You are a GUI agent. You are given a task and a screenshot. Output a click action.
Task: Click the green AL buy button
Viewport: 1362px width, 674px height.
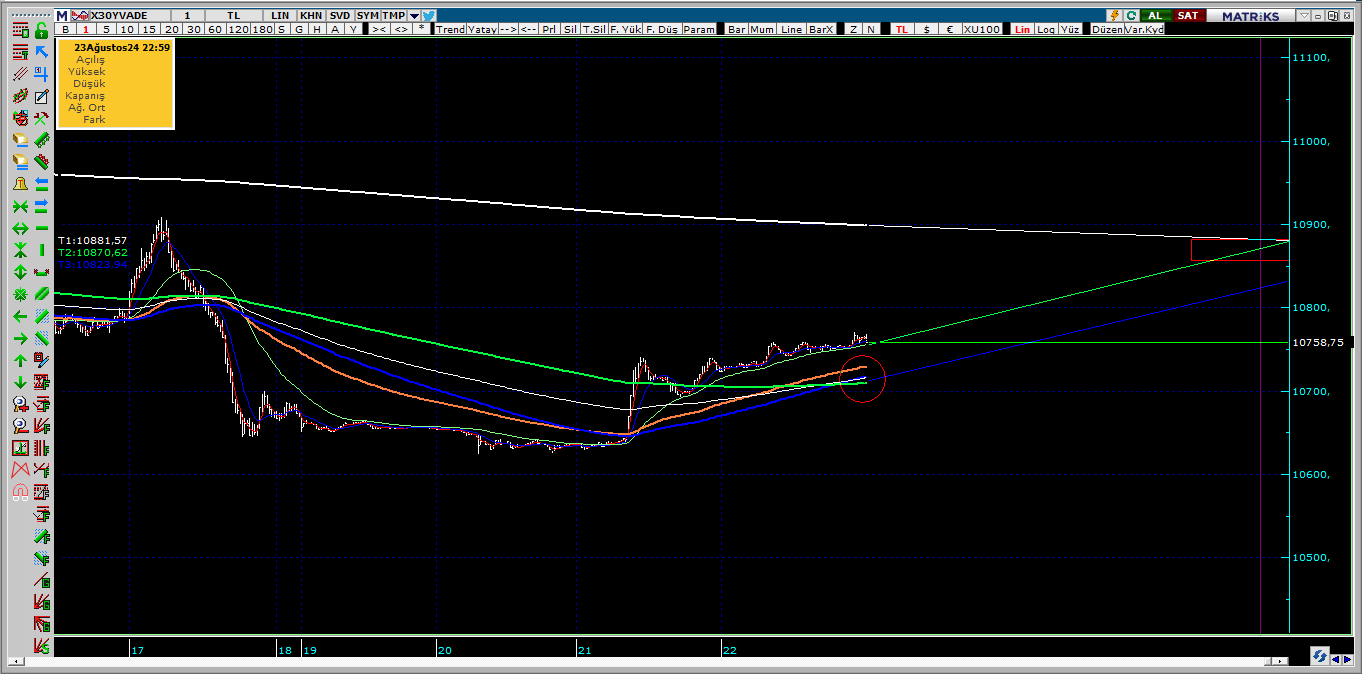(1154, 16)
